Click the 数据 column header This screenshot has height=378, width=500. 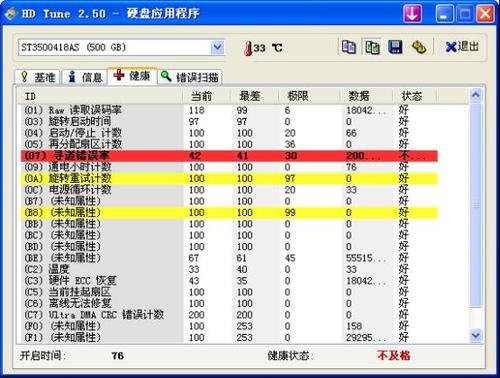pyautogui.click(x=366, y=96)
